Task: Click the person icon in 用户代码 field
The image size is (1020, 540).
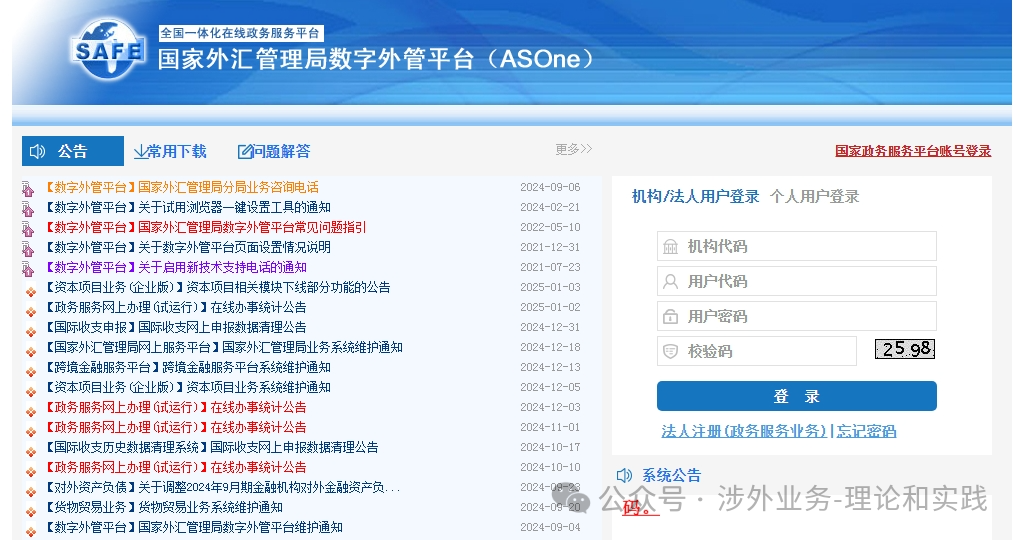Action: (670, 282)
